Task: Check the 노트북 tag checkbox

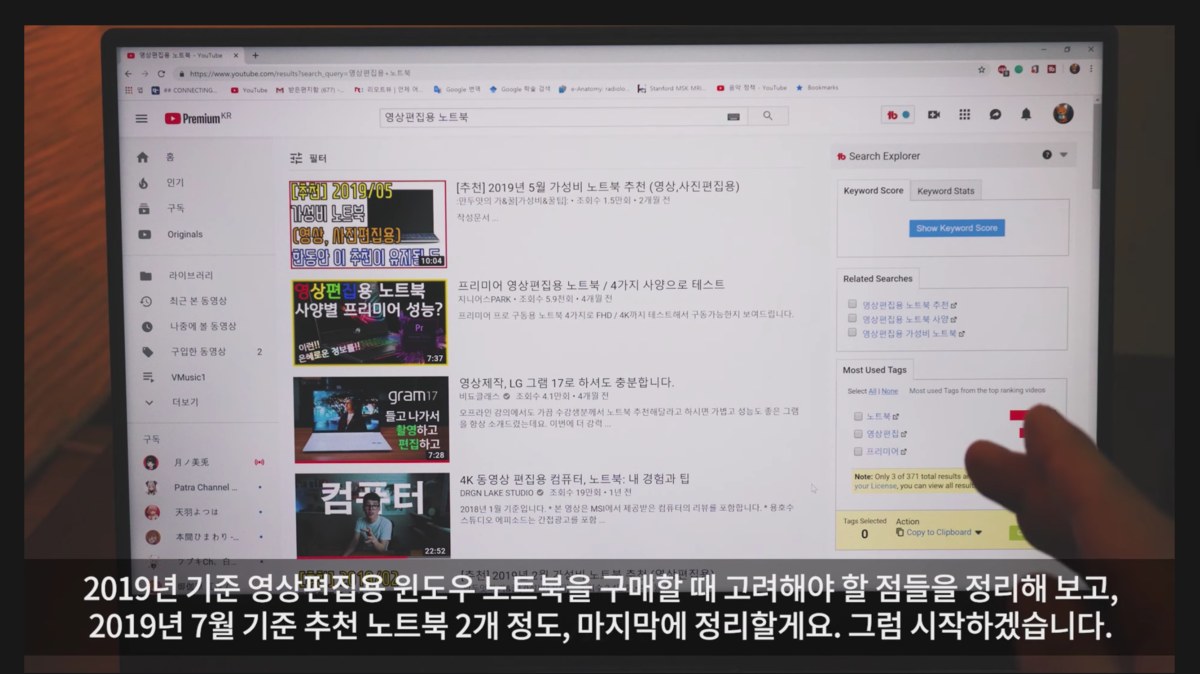Action: 858,416
